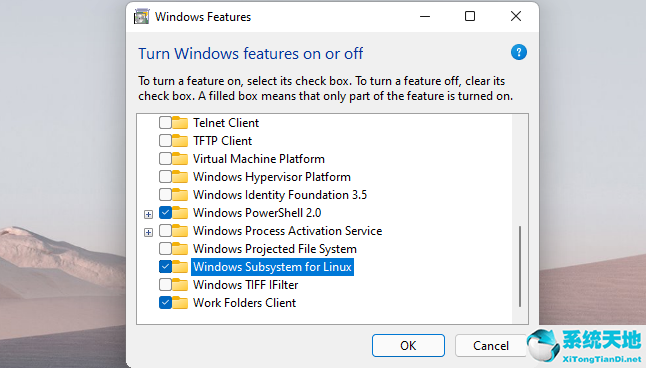Uncheck Windows Subsystem for Linux checkbox
The image size is (646, 368).
(x=165, y=267)
